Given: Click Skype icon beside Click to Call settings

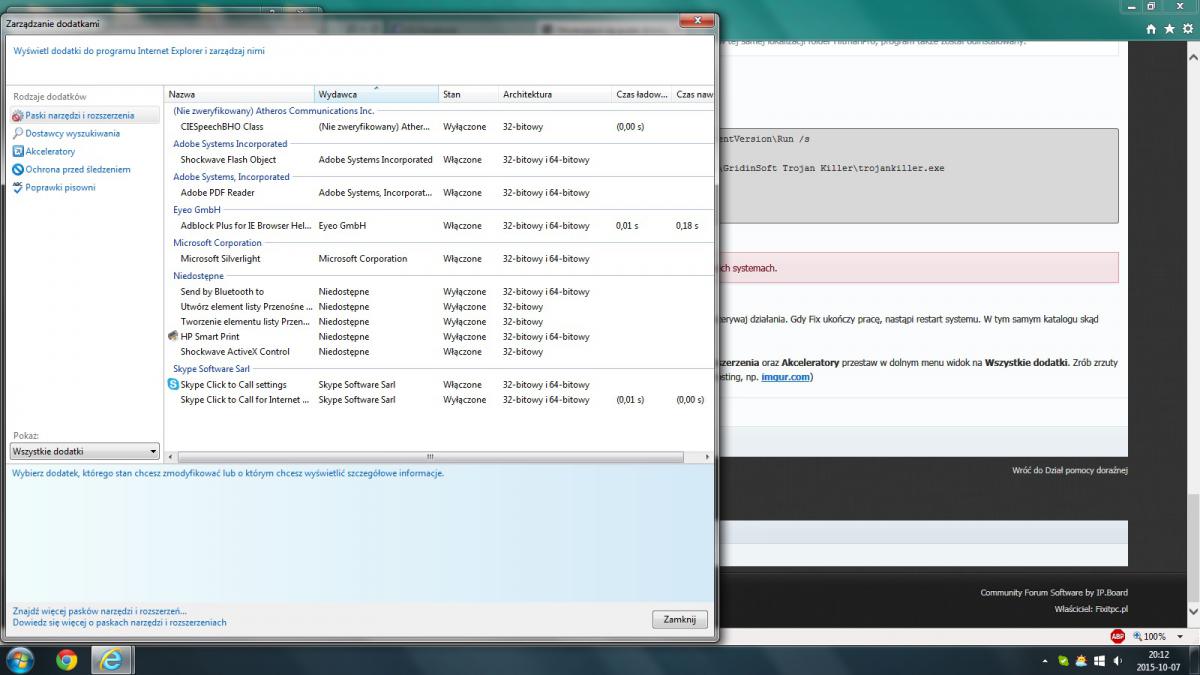Looking at the screenshot, I should point(173,385).
